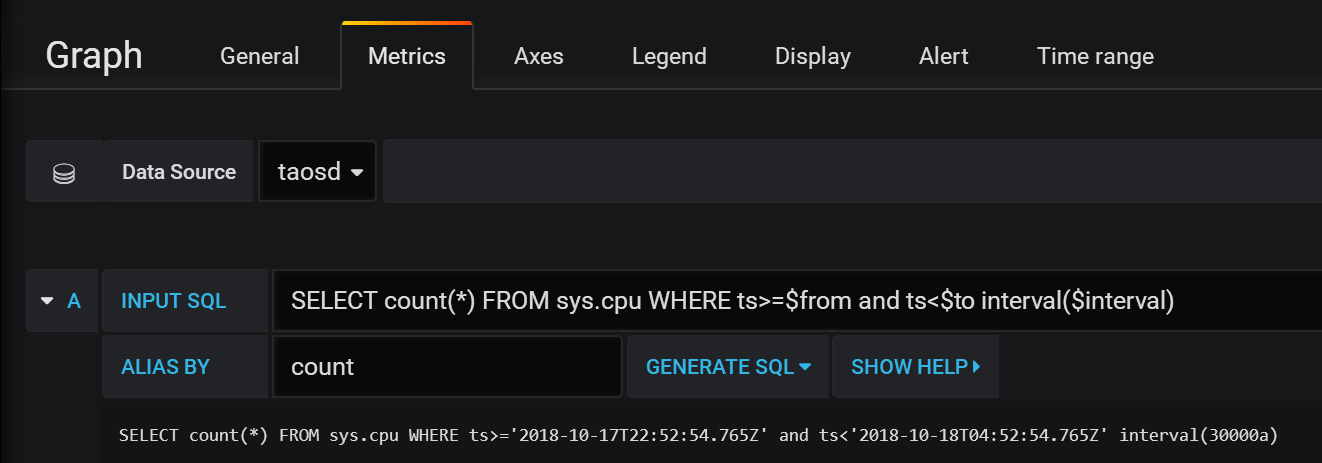The image size is (1322, 463).
Task: Switch to the General tab
Action: pos(259,56)
